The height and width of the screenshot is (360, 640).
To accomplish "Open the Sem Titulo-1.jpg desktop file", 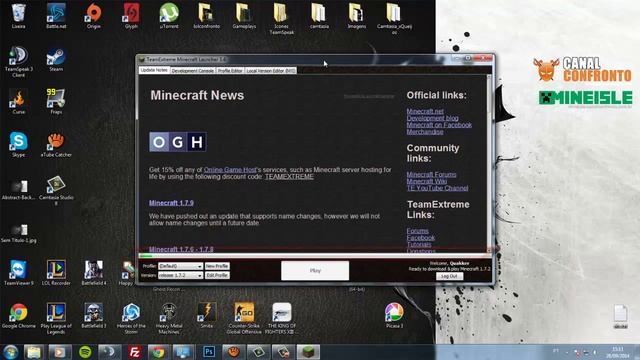I will click(18, 234).
